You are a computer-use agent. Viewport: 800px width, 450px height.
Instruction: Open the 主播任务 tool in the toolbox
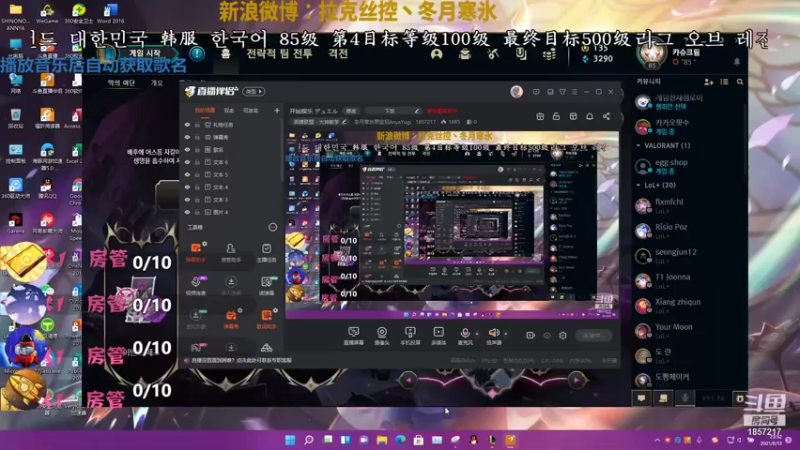pyautogui.click(x=266, y=253)
